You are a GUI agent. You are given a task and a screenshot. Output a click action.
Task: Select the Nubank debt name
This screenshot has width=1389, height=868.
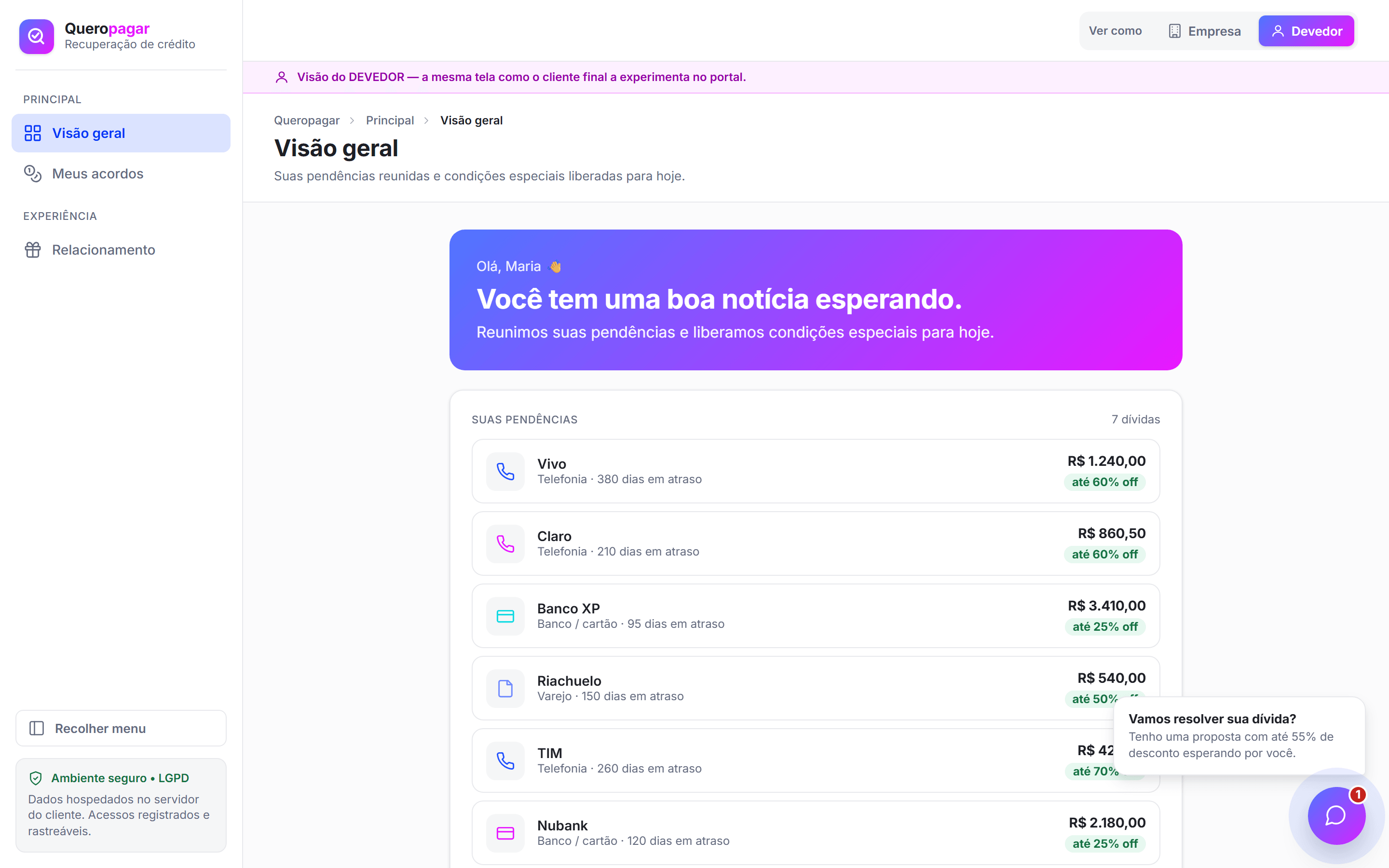(562, 826)
